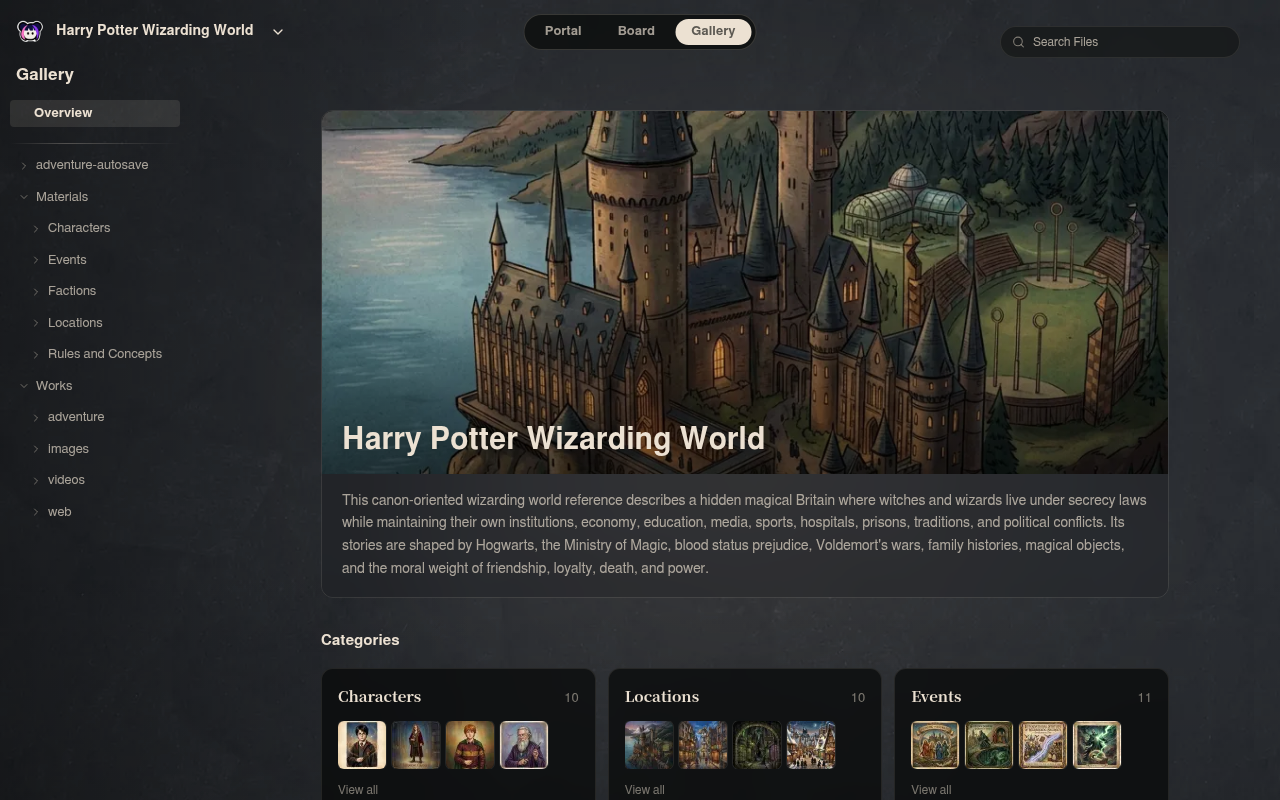Select the Gallery tab

713,31
